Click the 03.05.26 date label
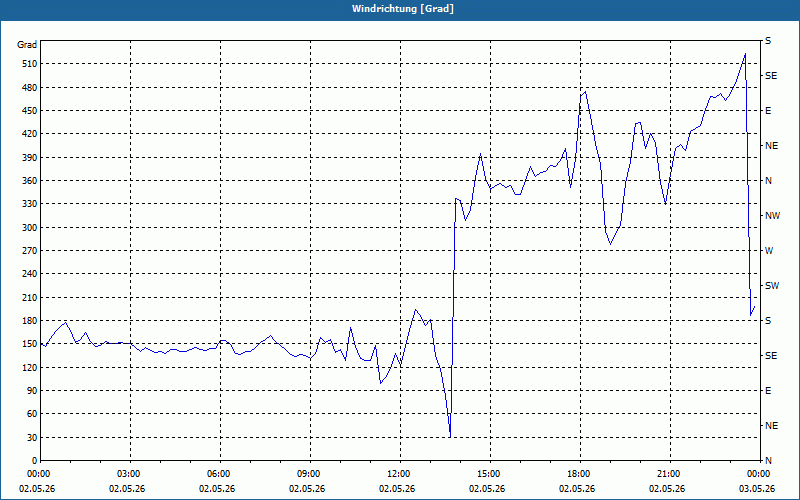Screen dimensions: 800x500 [x=757, y=489]
